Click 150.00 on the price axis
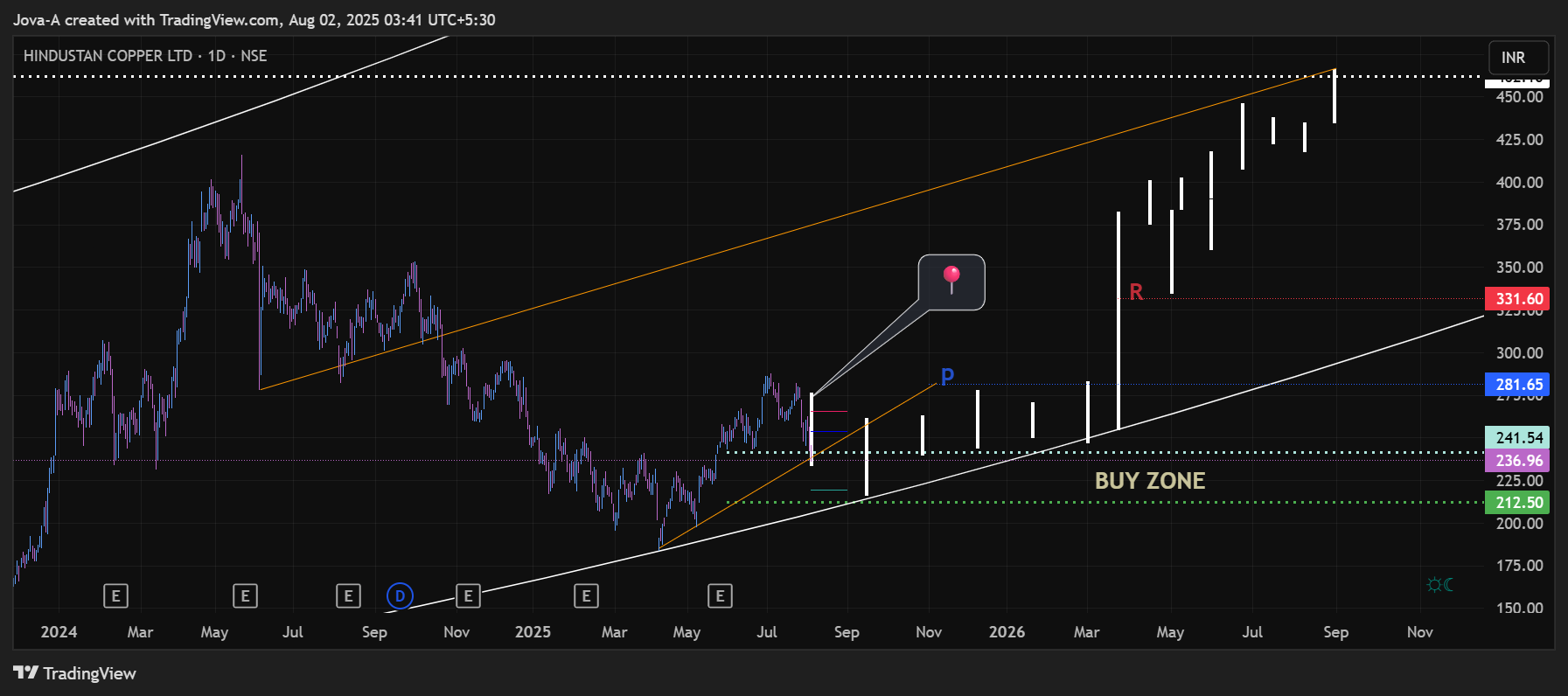The image size is (1568, 696). pos(1520,609)
